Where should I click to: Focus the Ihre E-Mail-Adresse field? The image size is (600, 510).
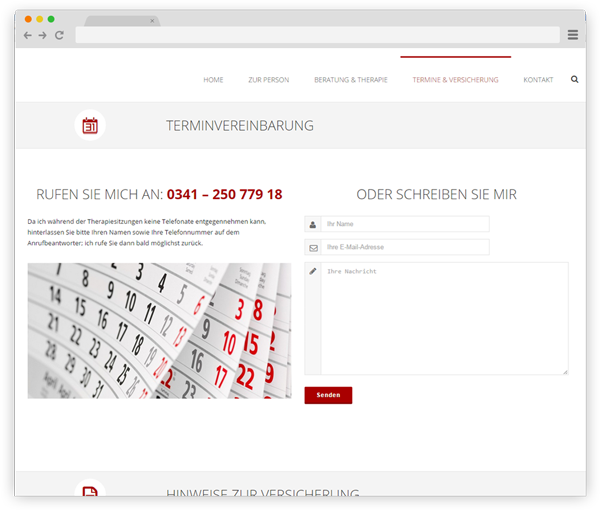[405, 247]
